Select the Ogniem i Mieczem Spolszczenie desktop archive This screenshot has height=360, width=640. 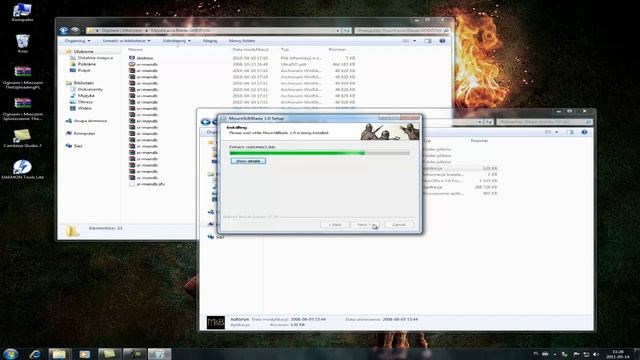point(22,109)
